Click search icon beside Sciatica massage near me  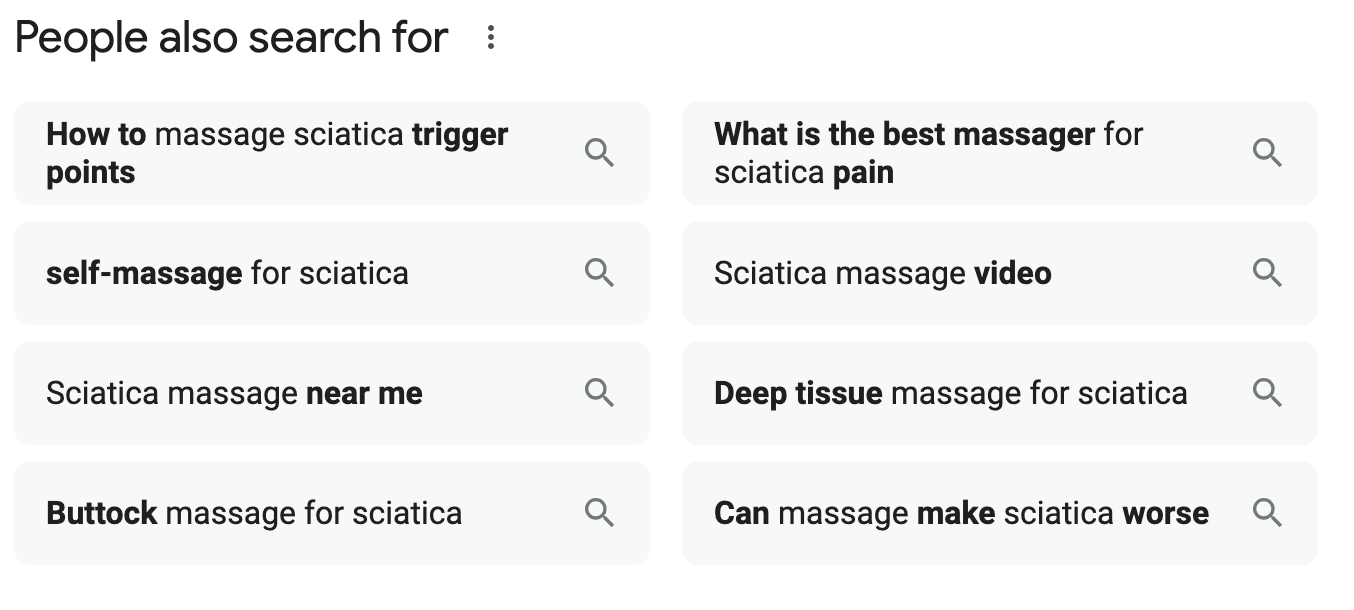click(599, 393)
